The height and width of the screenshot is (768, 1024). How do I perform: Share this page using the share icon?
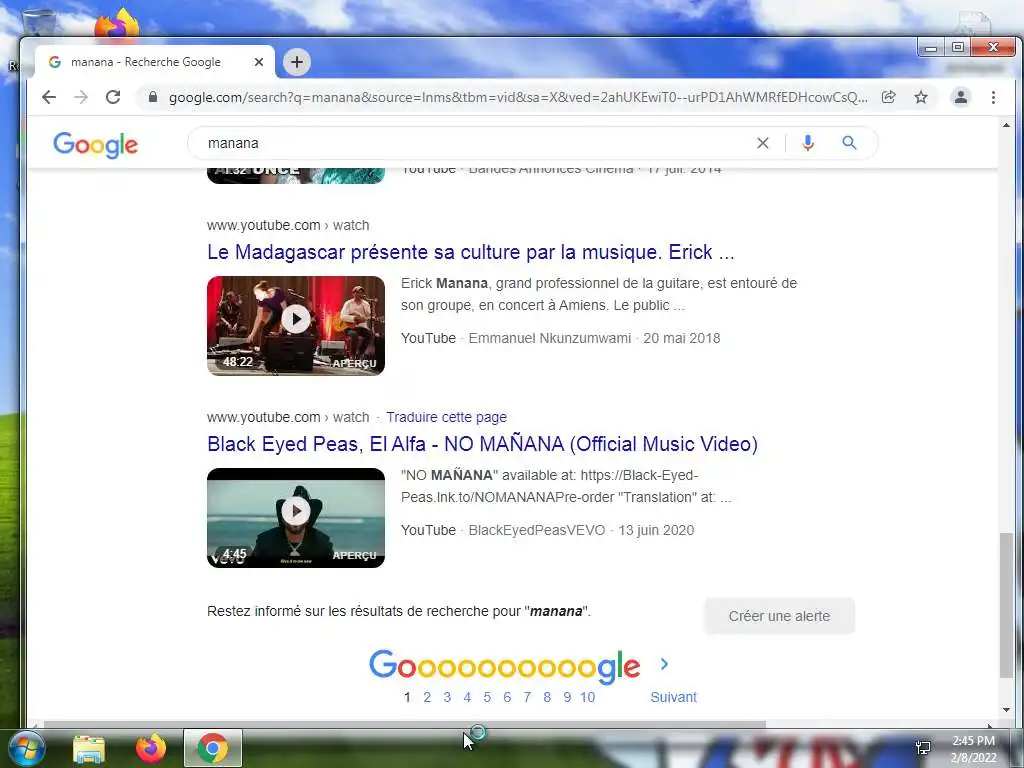(x=888, y=97)
